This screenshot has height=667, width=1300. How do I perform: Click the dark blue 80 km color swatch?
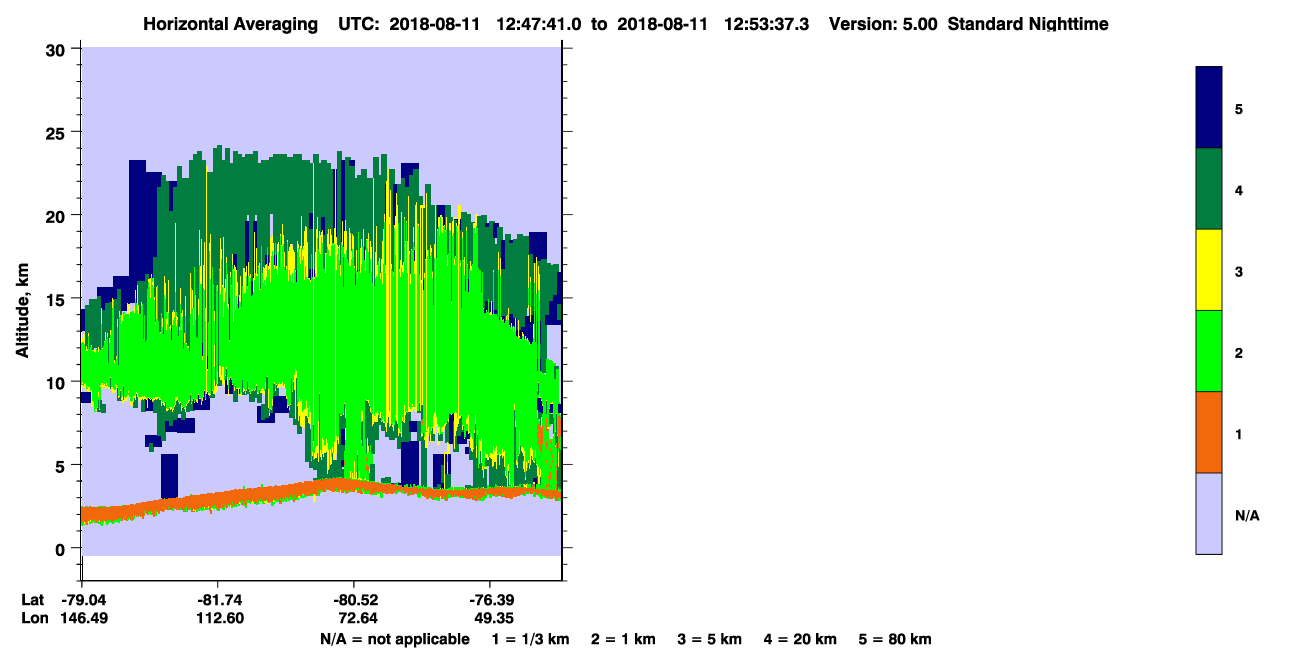tap(1209, 108)
